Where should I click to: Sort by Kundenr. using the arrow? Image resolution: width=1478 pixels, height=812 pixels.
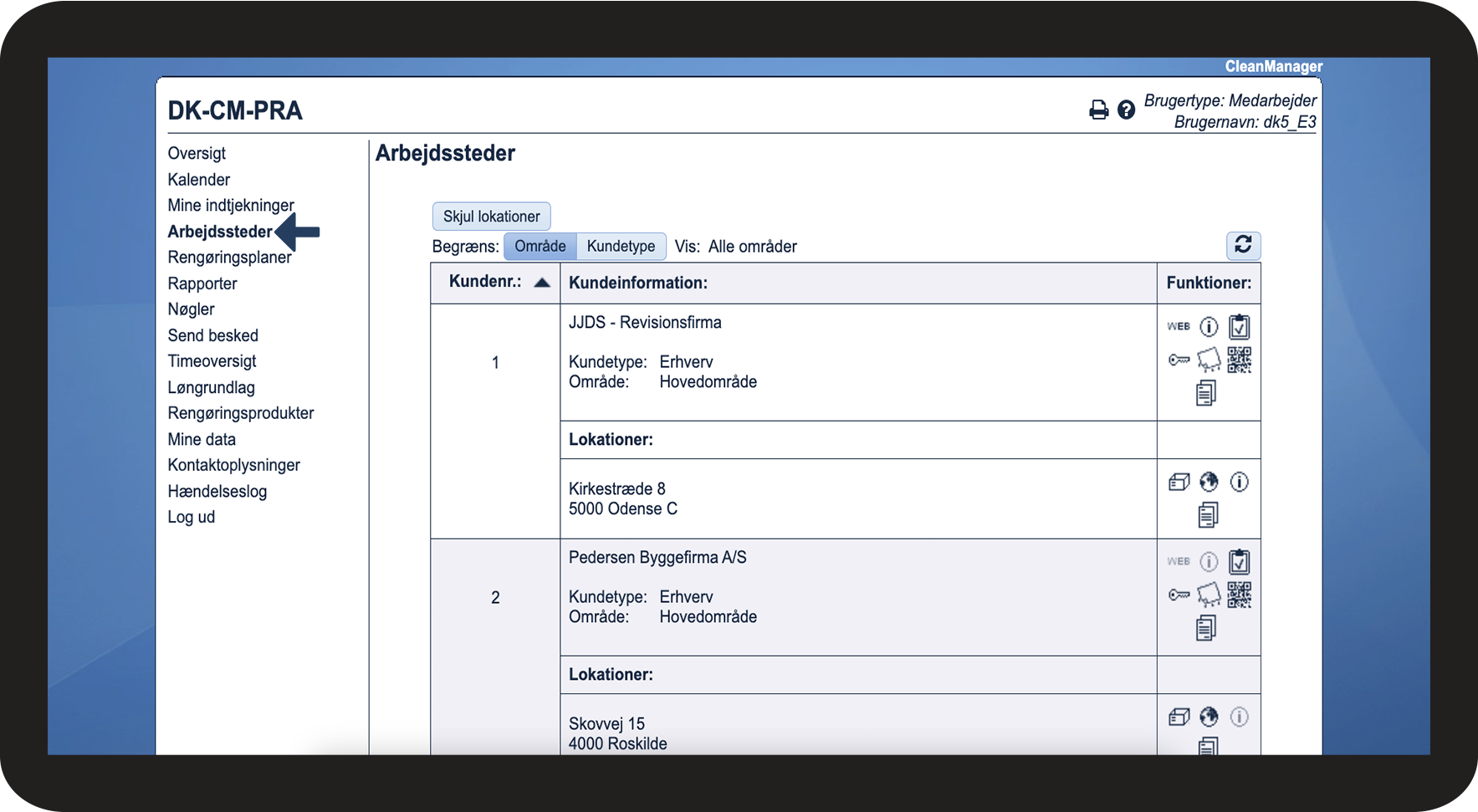coord(542,282)
